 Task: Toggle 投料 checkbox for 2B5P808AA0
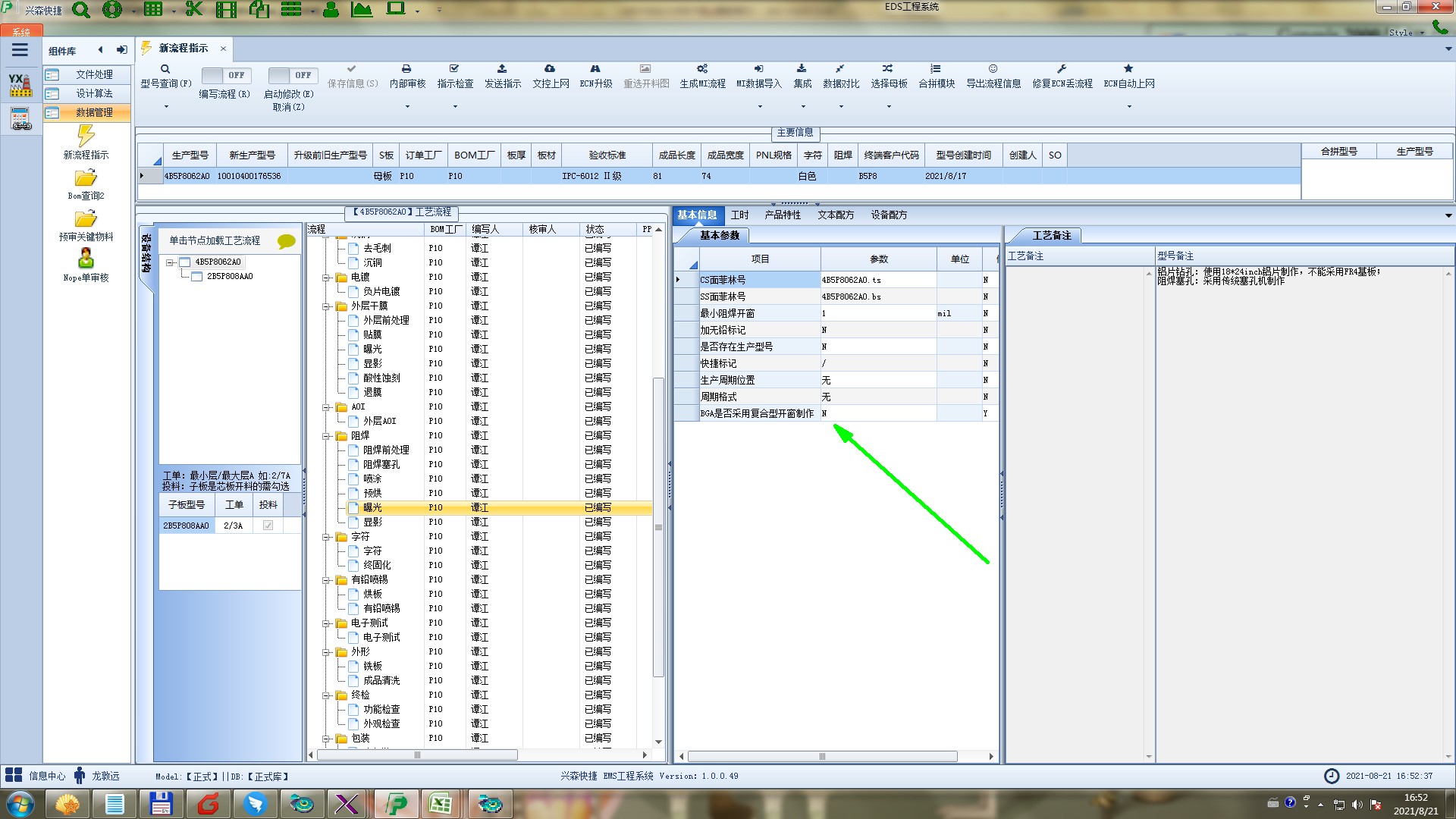click(x=268, y=526)
